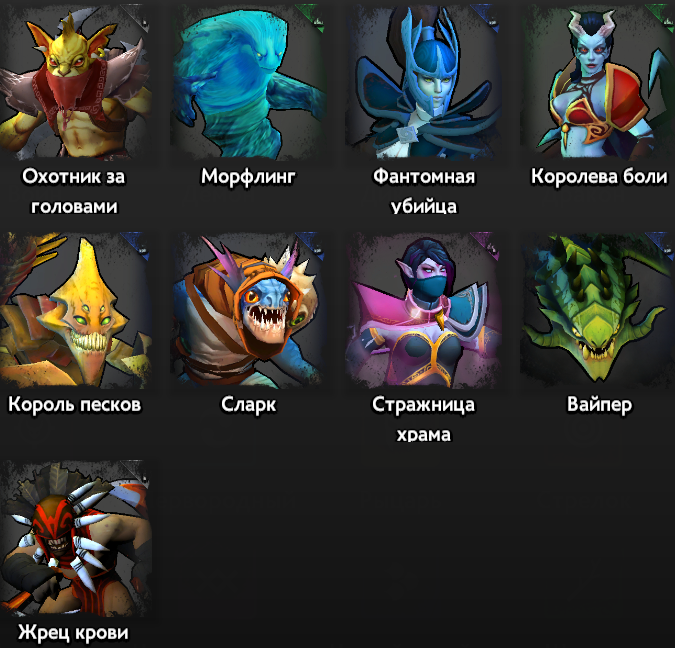Pick the Жрец крови hero portrait
The width and height of the screenshot is (675, 648).
click(x=74, y=538)
